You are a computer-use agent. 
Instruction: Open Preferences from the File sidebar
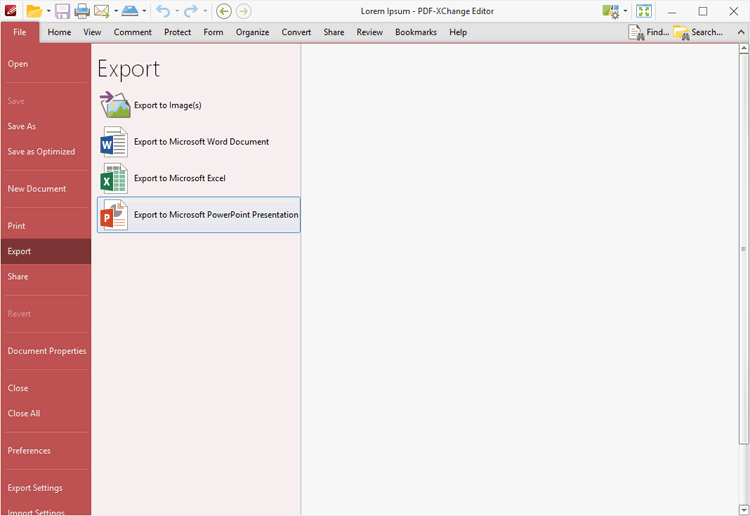pyautogui.click(x=46, y=450)
